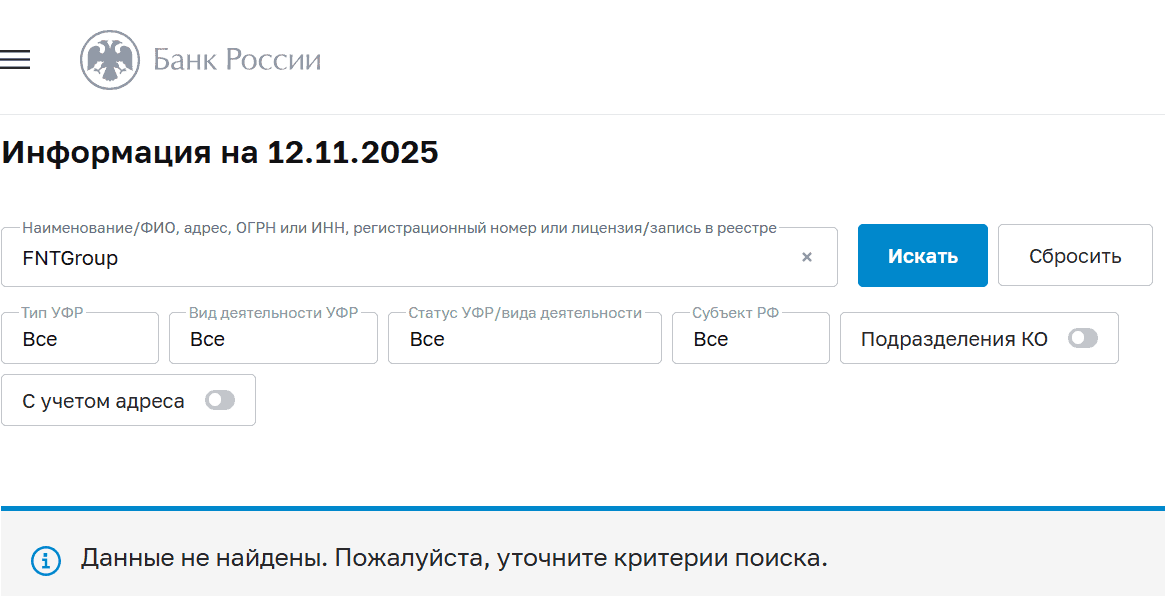The image size is (1165, 596).
Task: Click the search field label about Наименование/ФИО
Action: [399, 227]
